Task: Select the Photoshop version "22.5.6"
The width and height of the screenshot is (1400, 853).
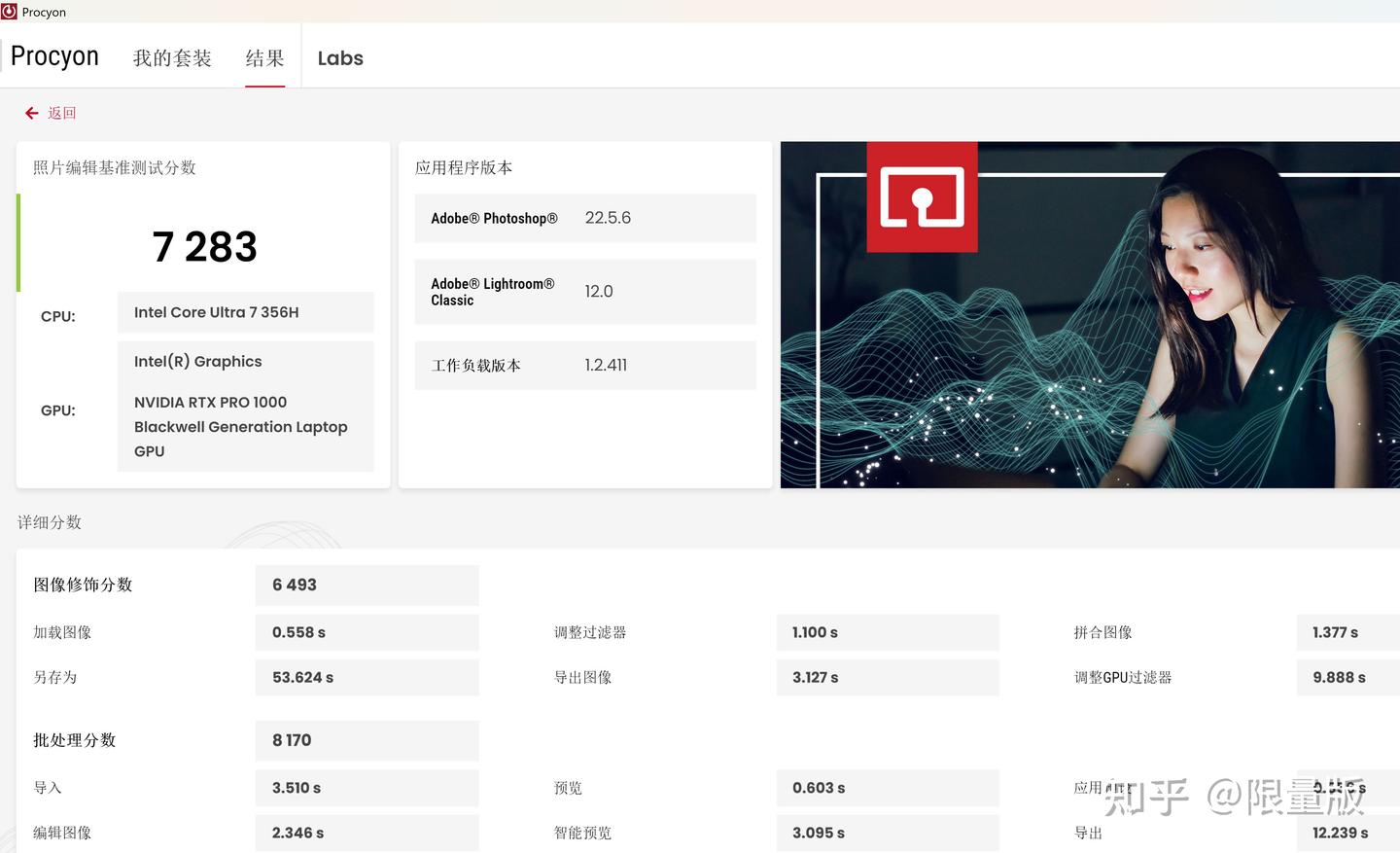Action: pos(608,218)
